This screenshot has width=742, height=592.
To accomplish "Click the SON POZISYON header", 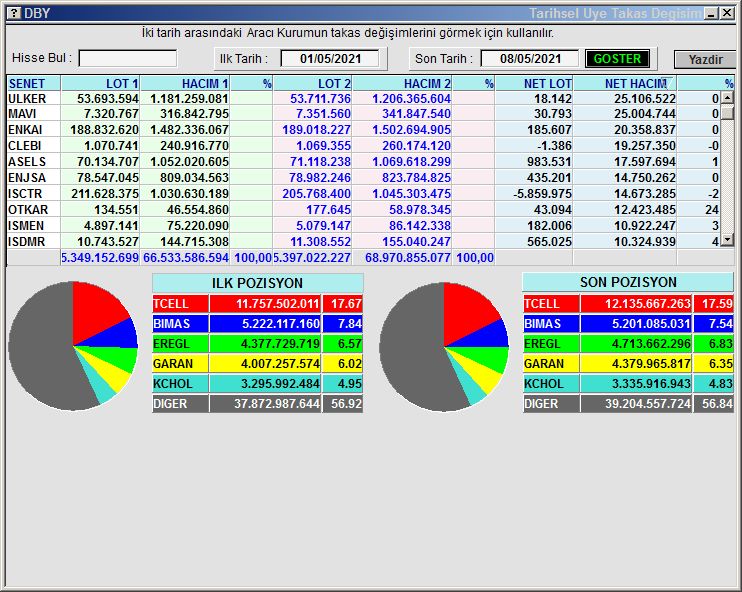I will (628, 282).
